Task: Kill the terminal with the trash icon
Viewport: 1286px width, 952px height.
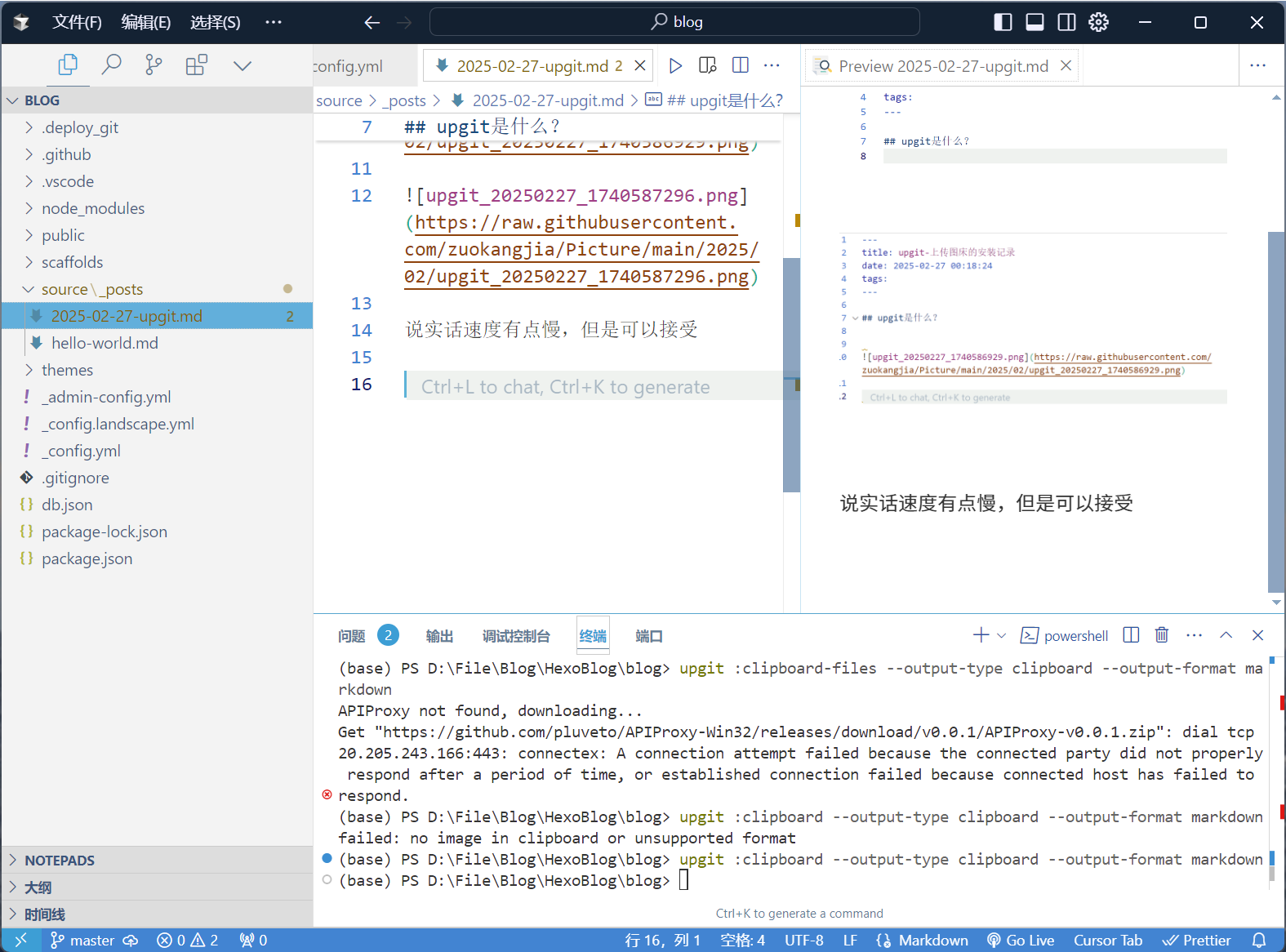Action: (x=1162, y=635)
